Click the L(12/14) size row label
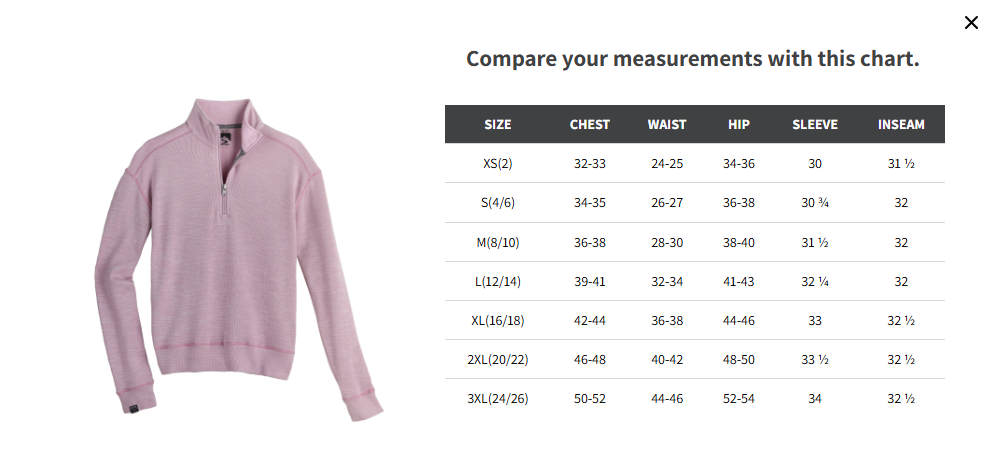The height and width of the screenshot is (472, 1000). [497, 281]
